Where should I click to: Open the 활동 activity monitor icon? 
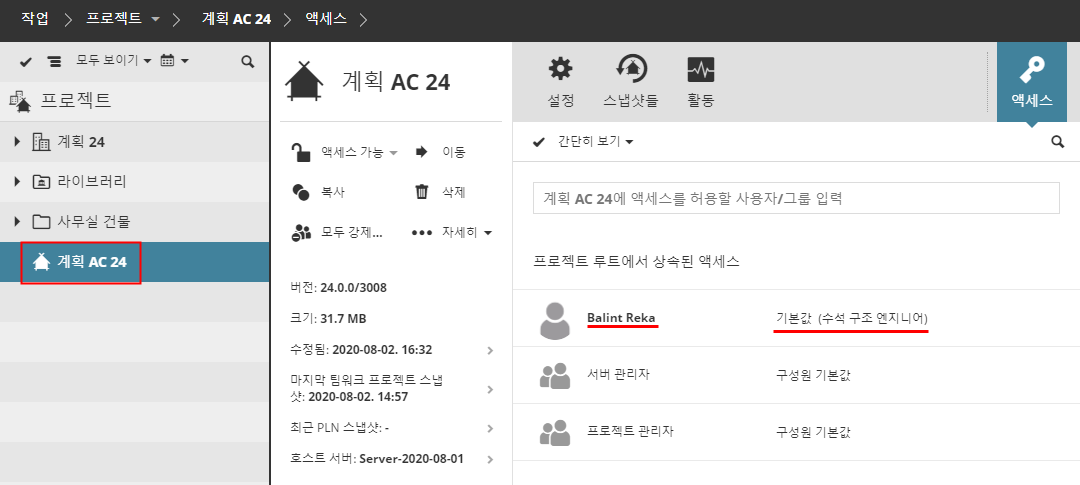click(x=700, y=70)
